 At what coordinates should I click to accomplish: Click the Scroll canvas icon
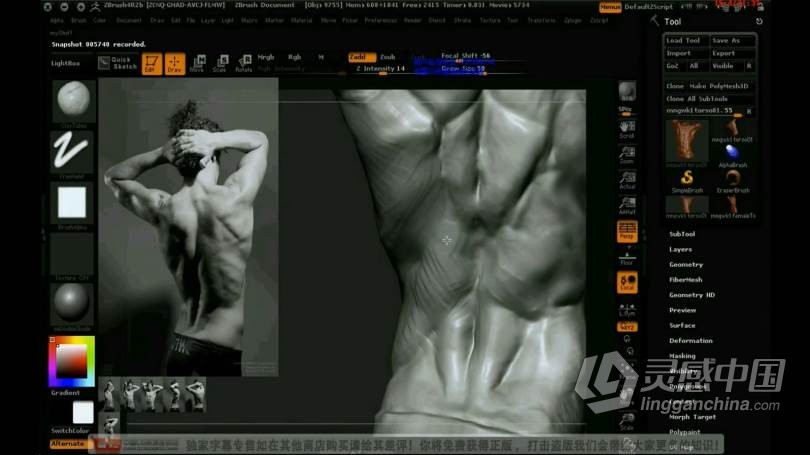[627, 129]
